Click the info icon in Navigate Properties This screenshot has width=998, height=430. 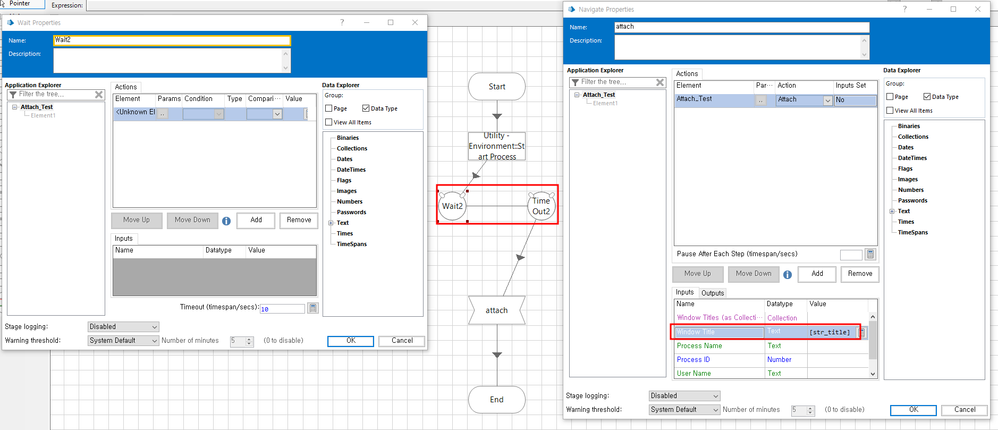(x=788, y=273)
